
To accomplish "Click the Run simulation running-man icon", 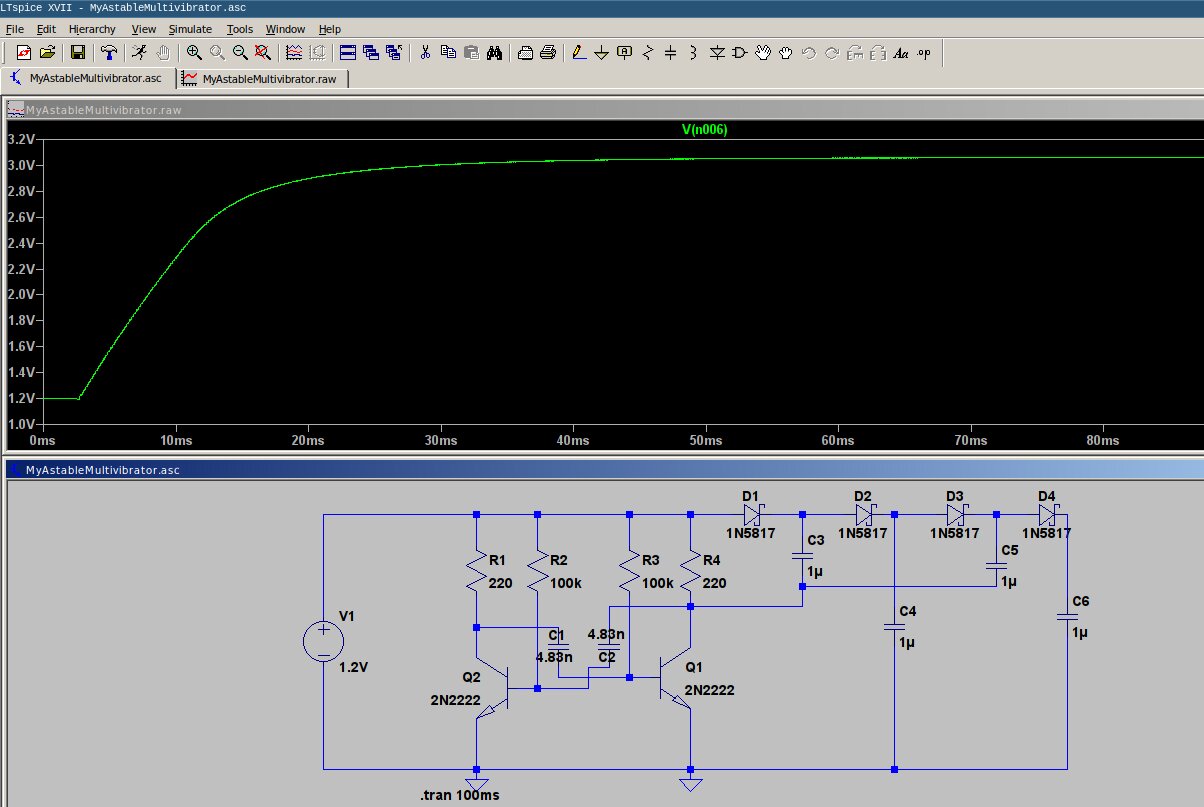I will tap(139, 53).
